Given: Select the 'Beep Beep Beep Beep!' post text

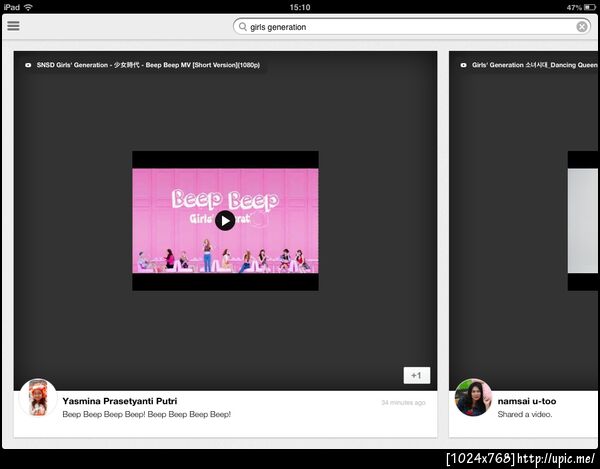Looking at the screenshot, I should click(147, 414).
